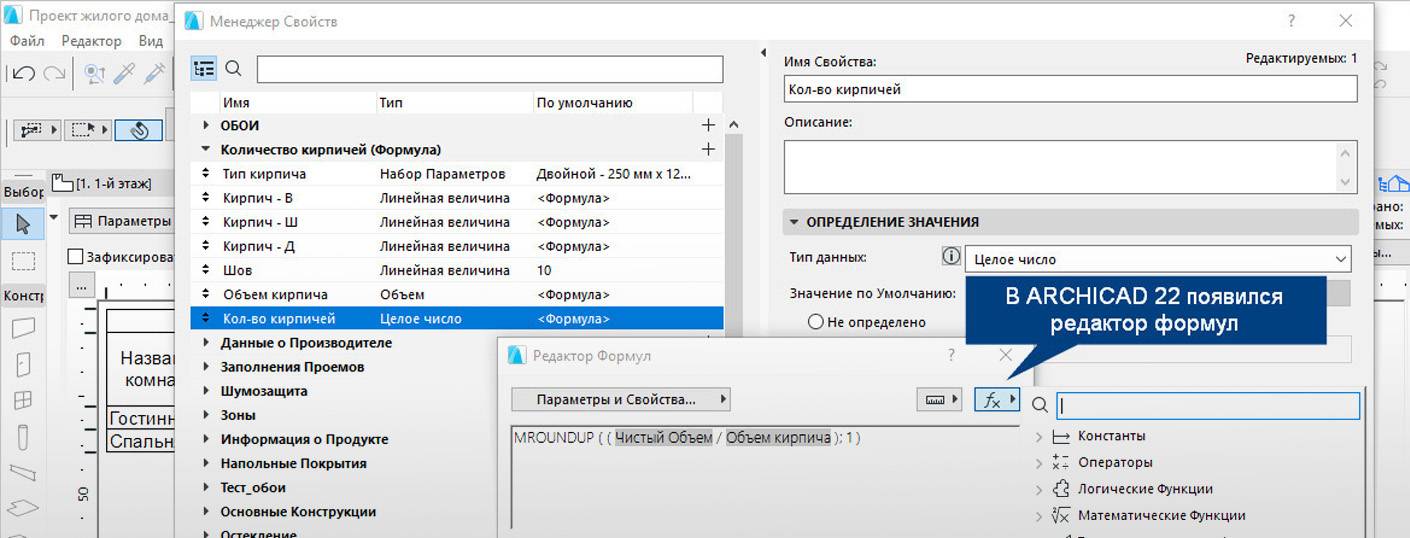
Task: Click the Тип column header
Action: [453, 103]
